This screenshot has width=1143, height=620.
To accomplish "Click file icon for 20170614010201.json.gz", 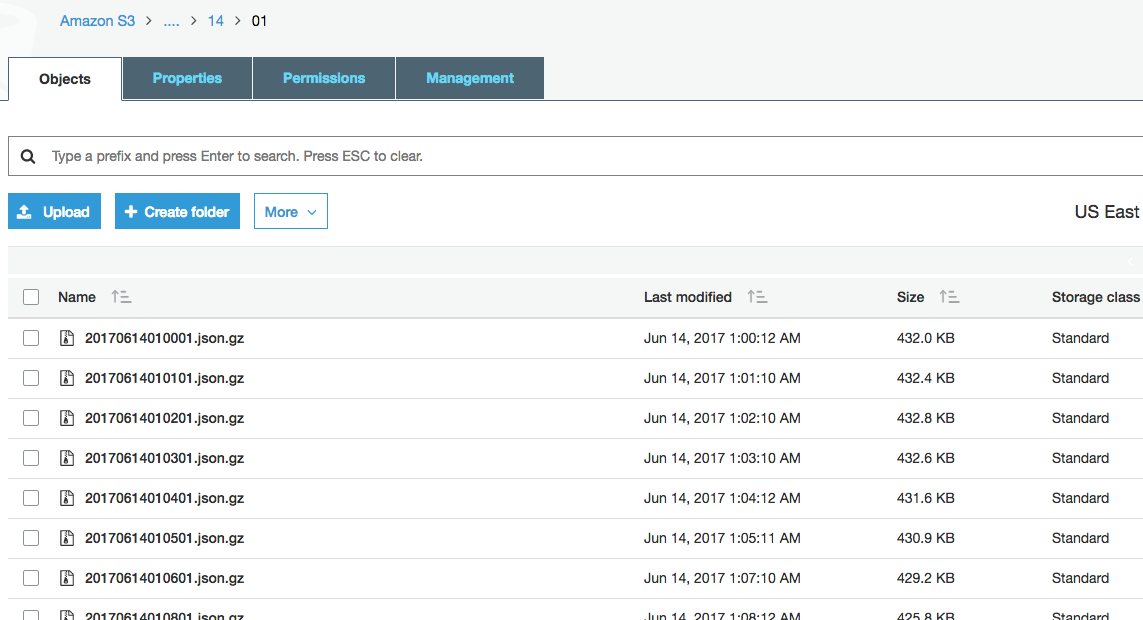I will [67, 418].
